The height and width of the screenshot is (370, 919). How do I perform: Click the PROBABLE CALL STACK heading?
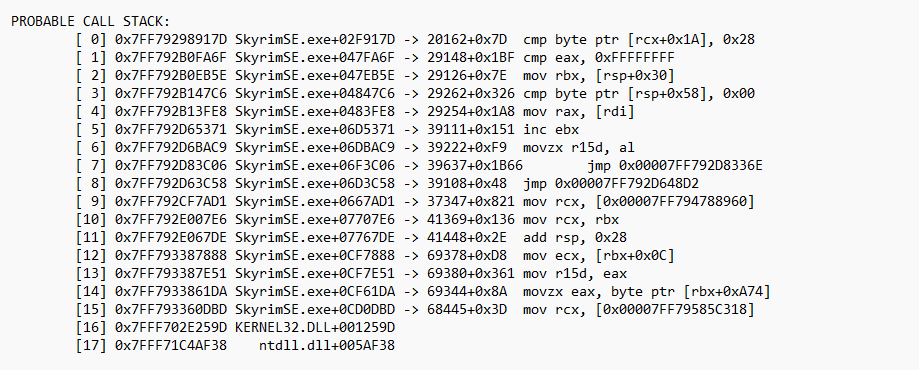pyautogui.click(x=90, y=22)
